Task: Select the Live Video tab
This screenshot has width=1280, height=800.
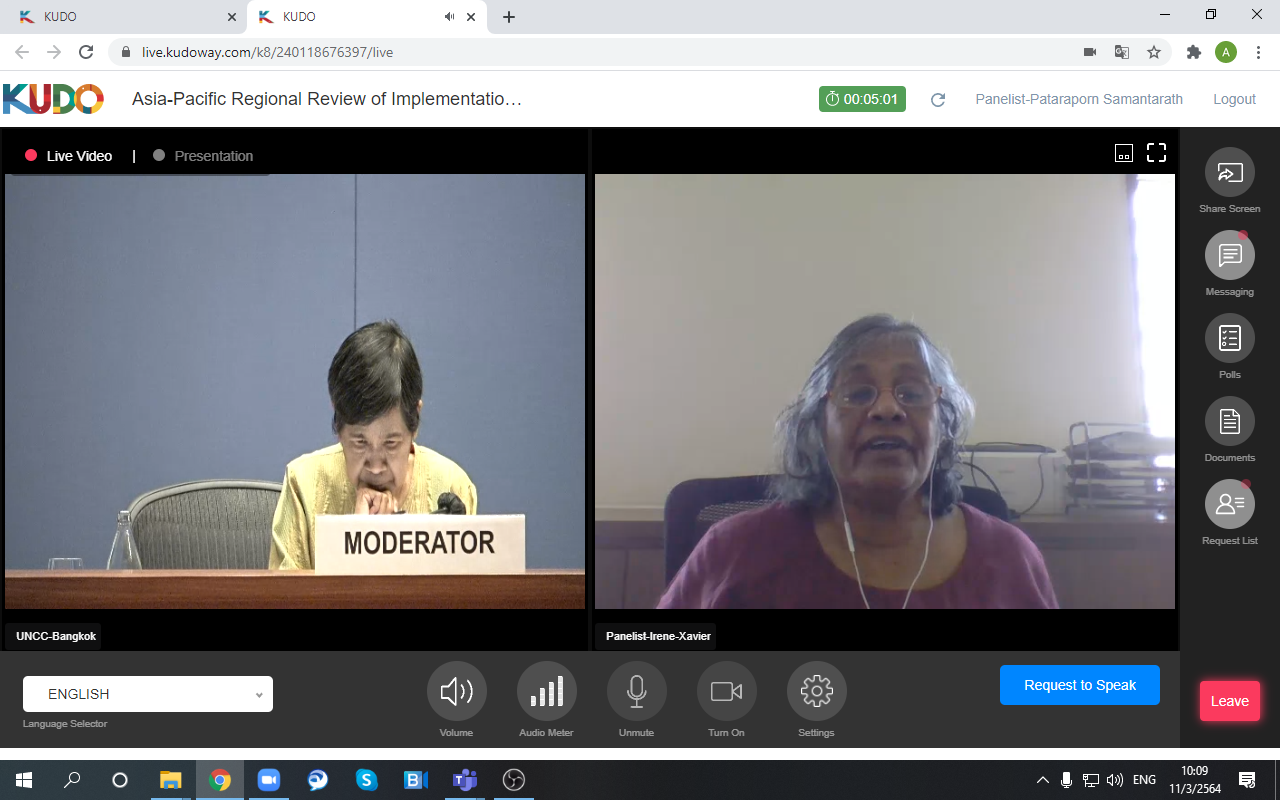Action: coord(69,156)
